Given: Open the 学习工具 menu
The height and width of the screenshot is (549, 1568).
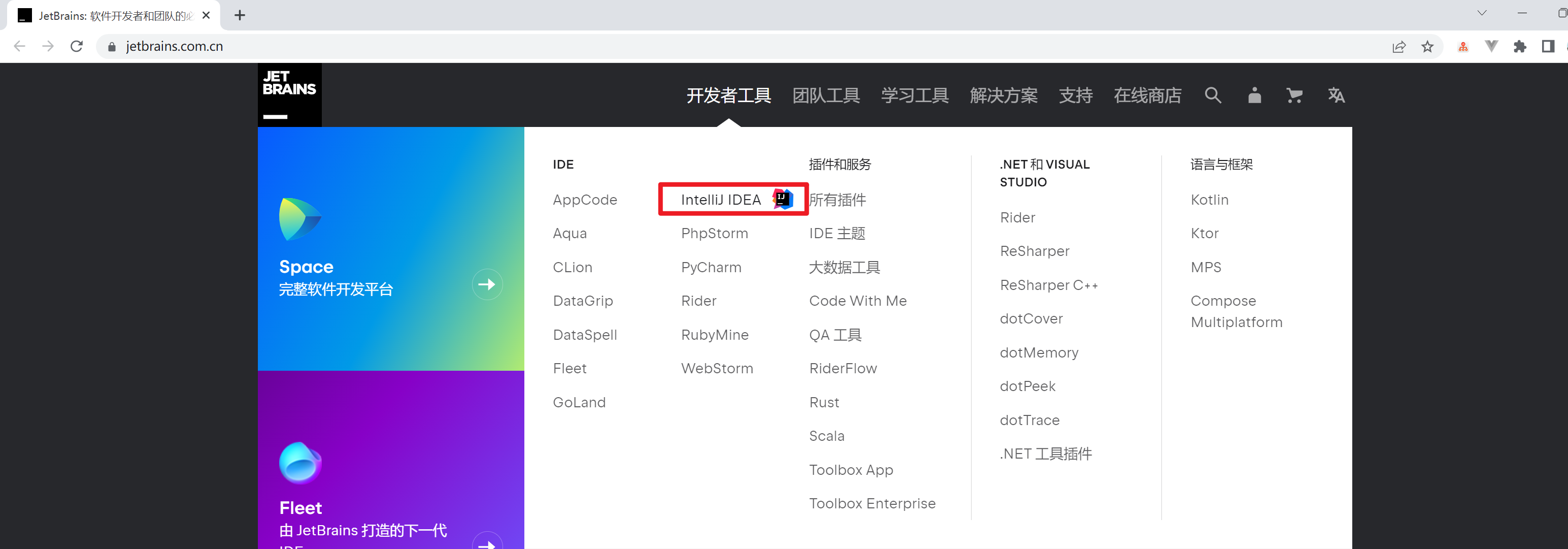Looking at the screenshot, I should click(x=915, y=95).
